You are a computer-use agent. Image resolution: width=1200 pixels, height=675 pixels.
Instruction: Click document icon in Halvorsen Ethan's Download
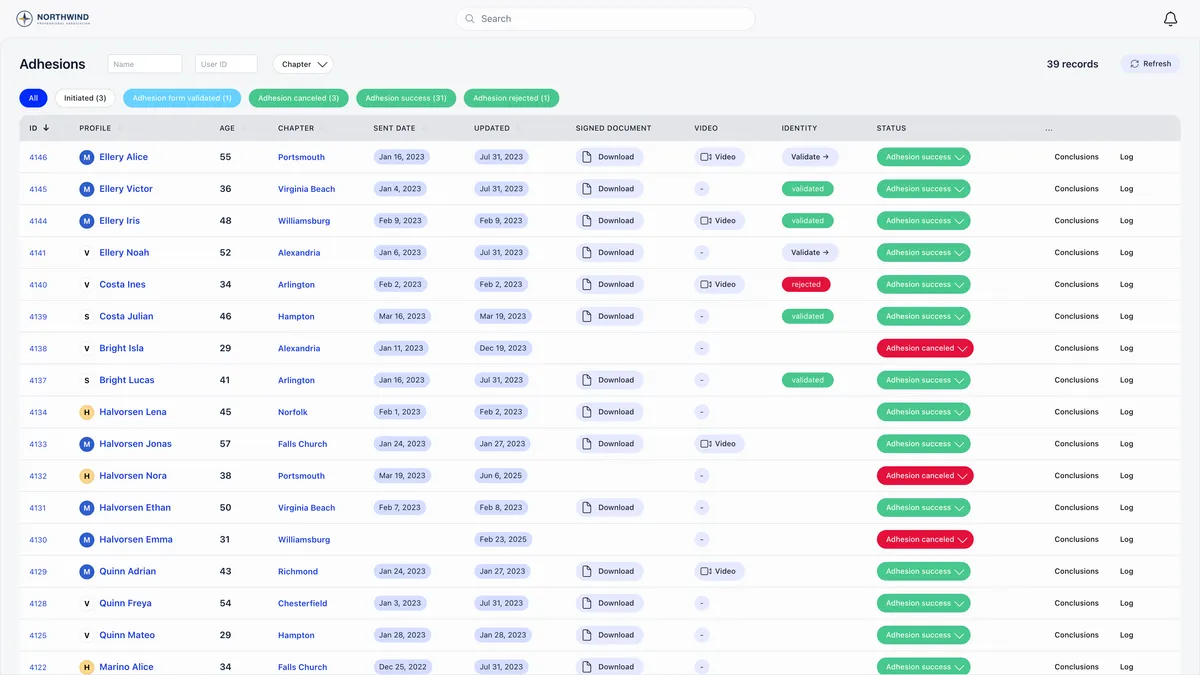[587, 508]
